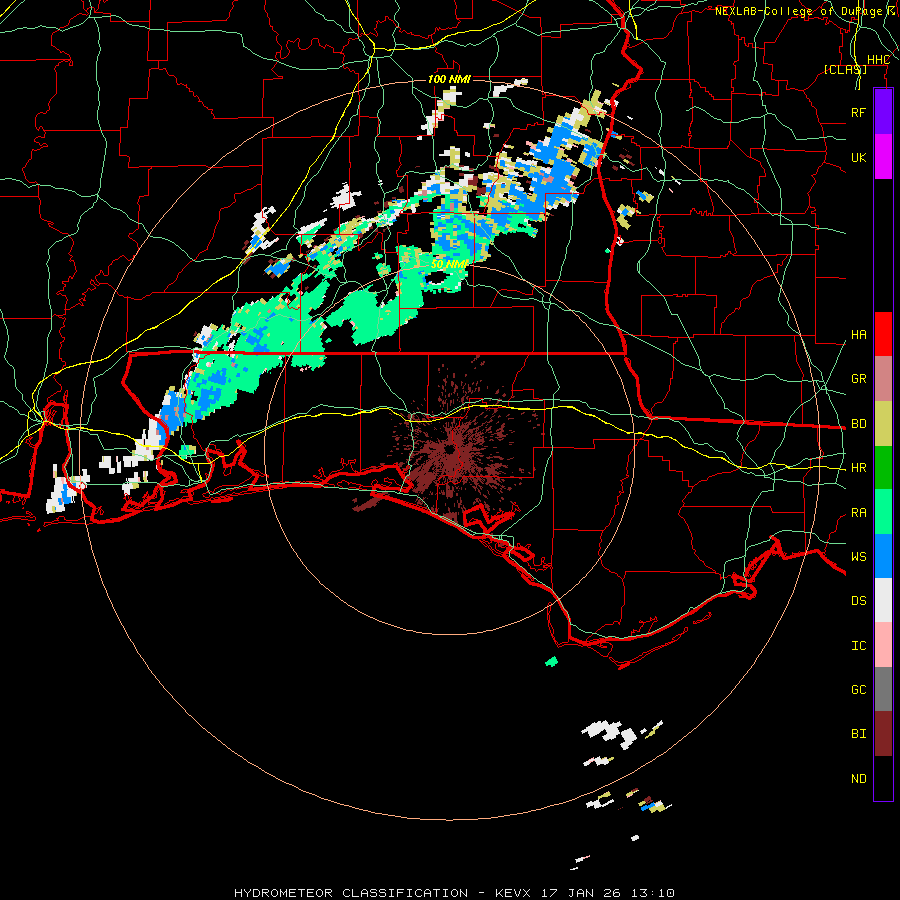Click the HYDROMETEOR CLASSIFICATION title text
Image resolution: width=900 pixels, height=900 pixels.
point(351,893)
